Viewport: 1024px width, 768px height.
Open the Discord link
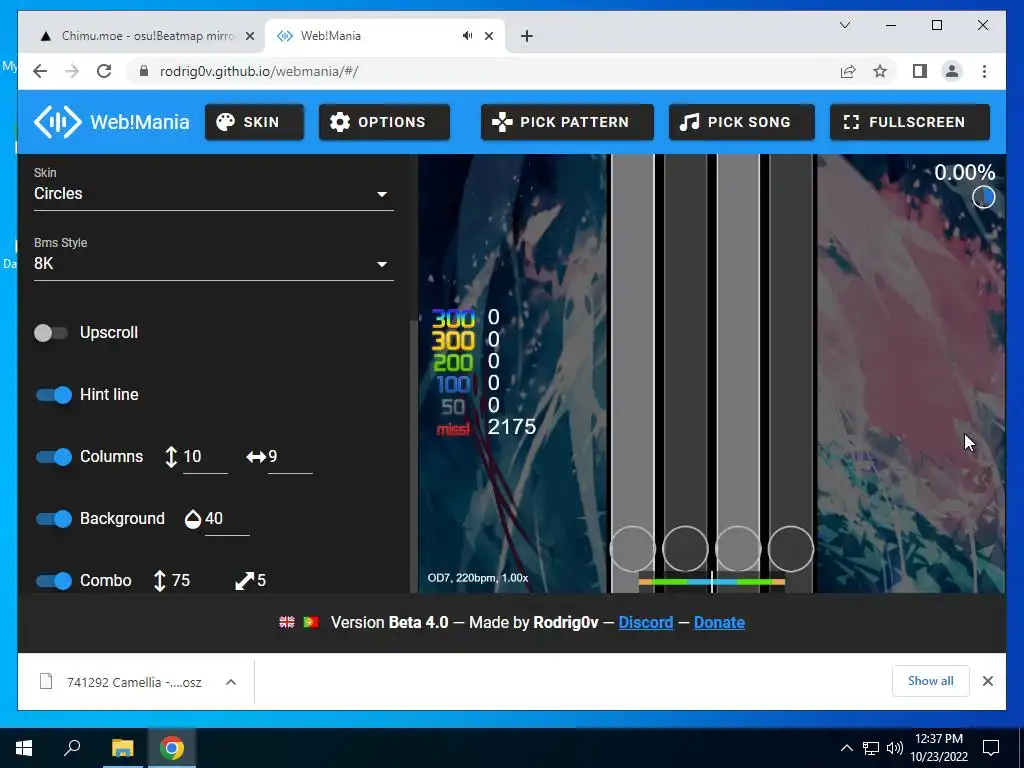[x=646, y=622]
